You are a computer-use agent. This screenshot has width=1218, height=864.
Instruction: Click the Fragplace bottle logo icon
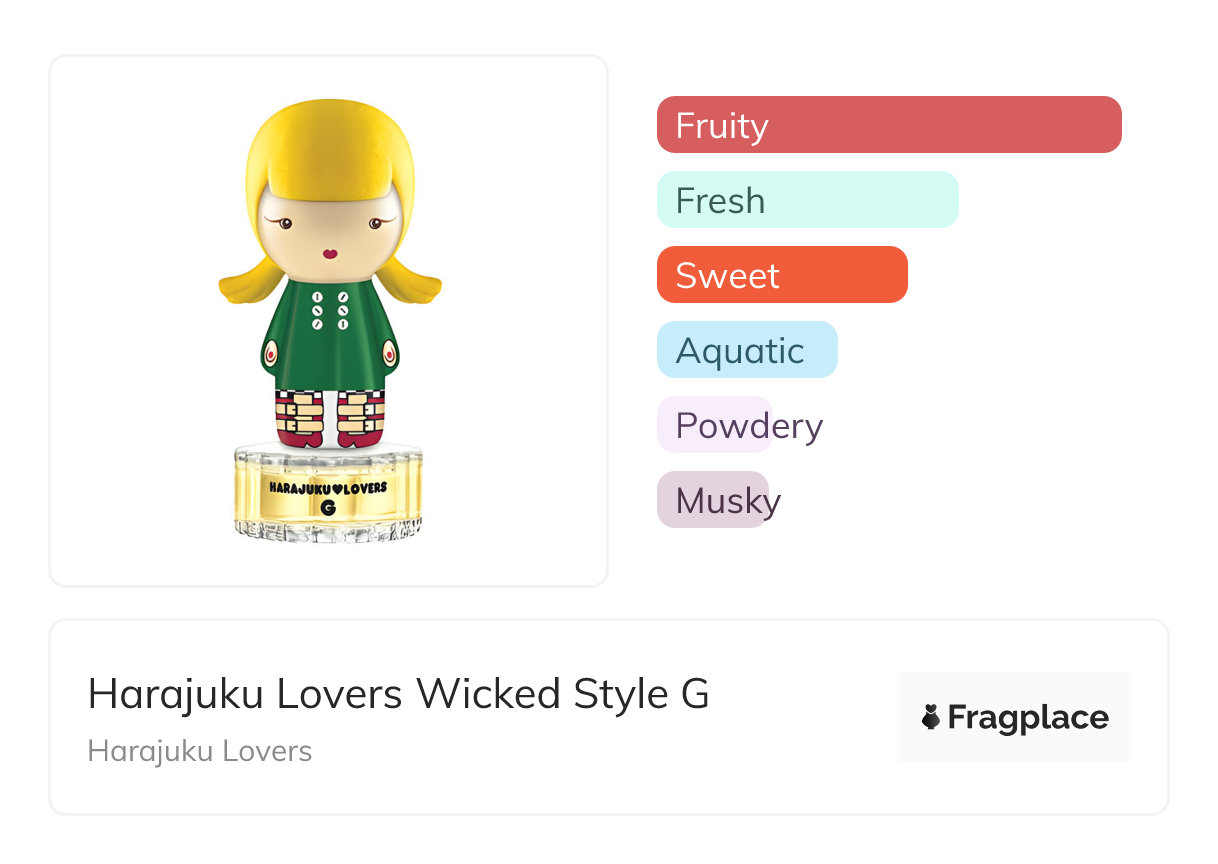(931, 717)
